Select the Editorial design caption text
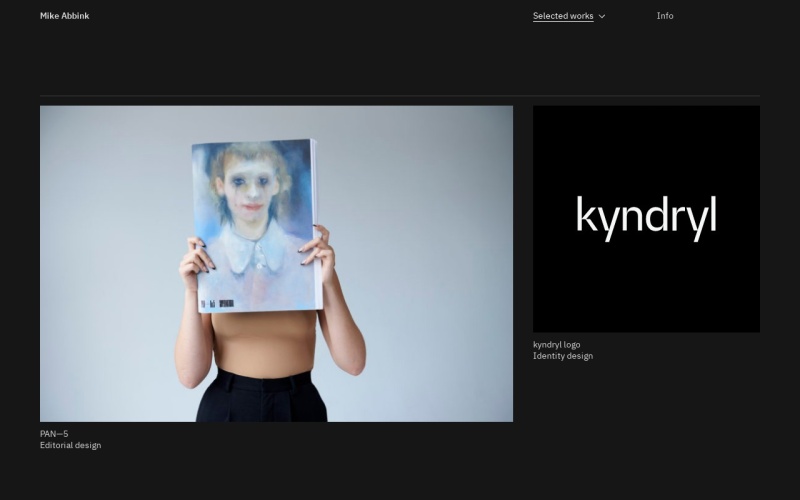 click(70, 446)
